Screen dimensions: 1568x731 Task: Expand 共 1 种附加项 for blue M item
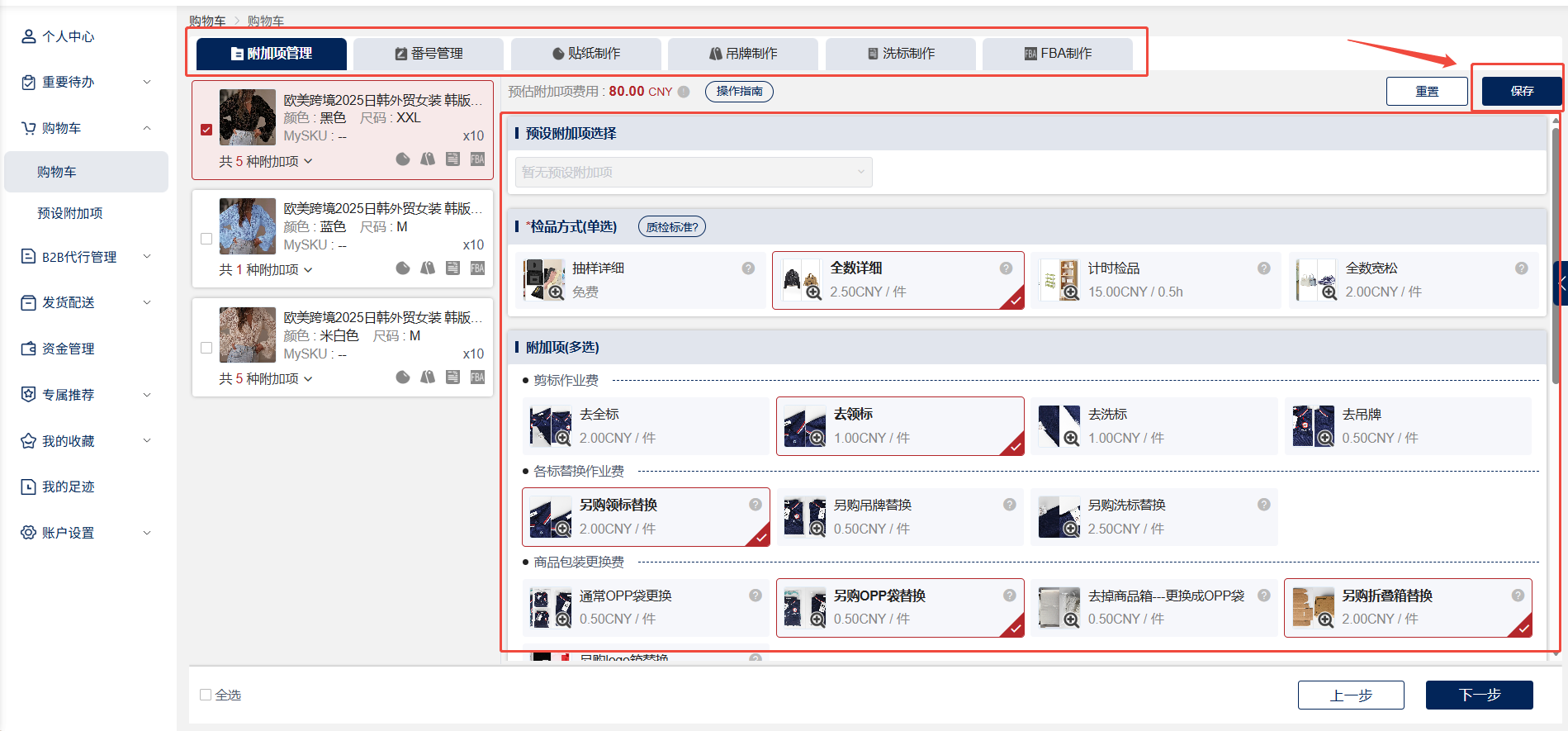click(x=266, y=269)
